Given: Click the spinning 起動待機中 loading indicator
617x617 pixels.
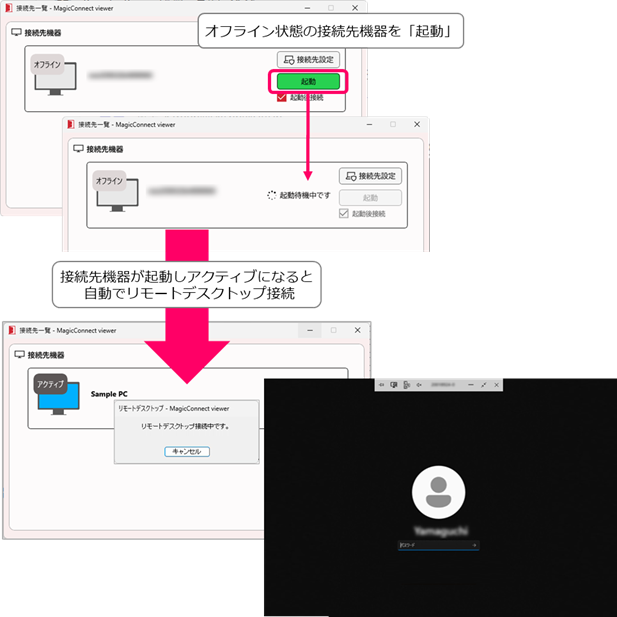Looking at the screenshot, I should click(271, 195).
